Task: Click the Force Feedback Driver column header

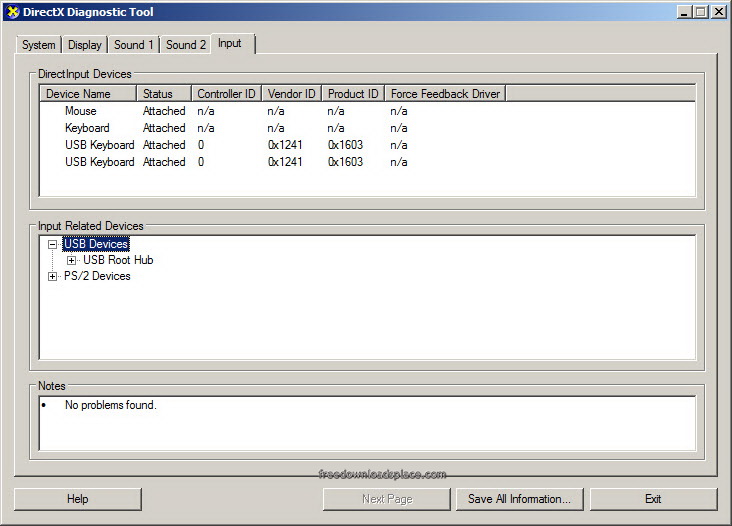Action: point(445,94)
